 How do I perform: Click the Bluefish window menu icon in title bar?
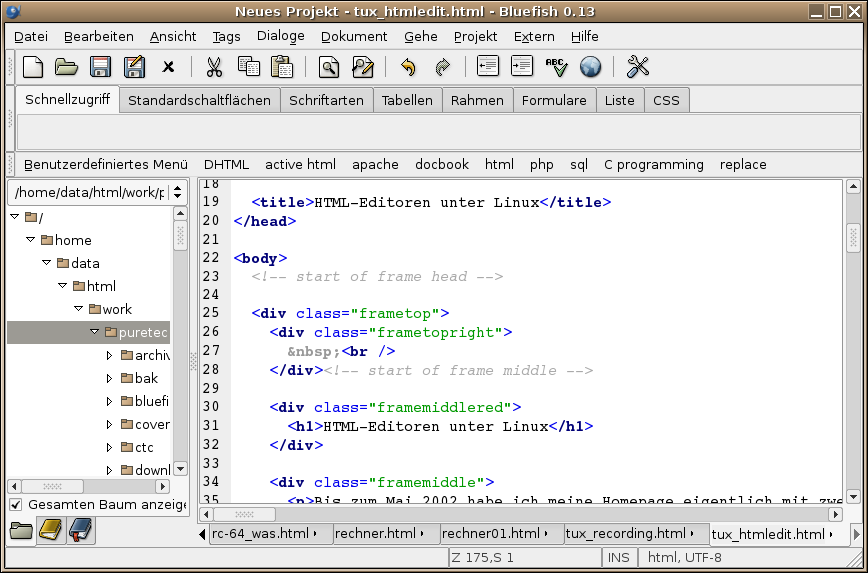[x=13, y=11]
